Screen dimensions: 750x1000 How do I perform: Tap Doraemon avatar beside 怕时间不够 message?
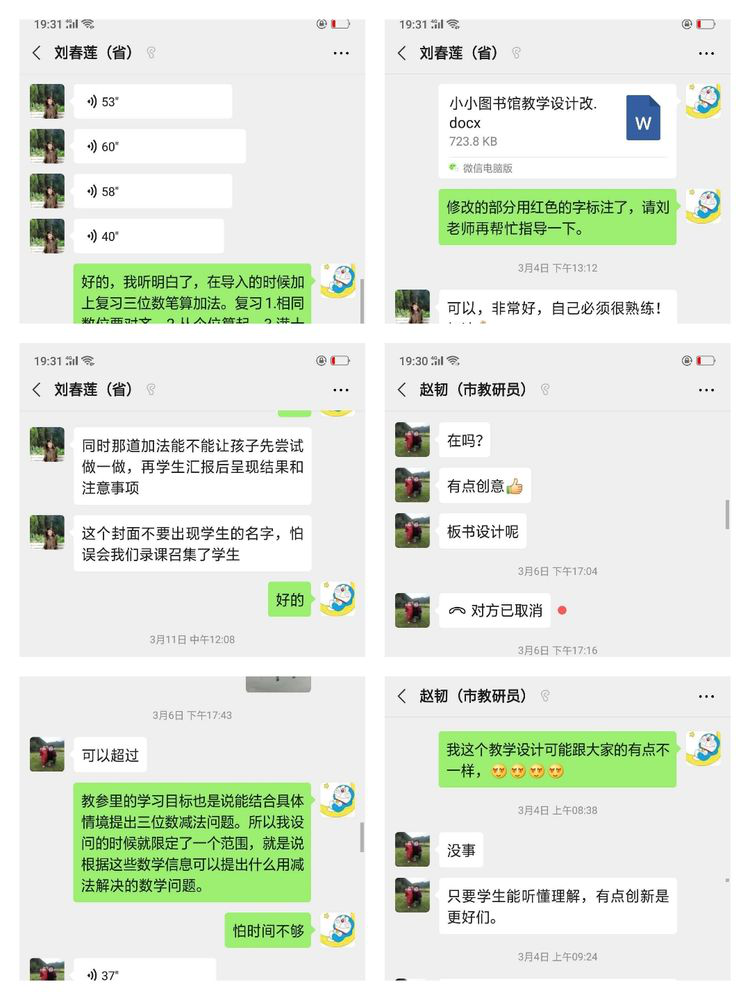coord(337,930)
